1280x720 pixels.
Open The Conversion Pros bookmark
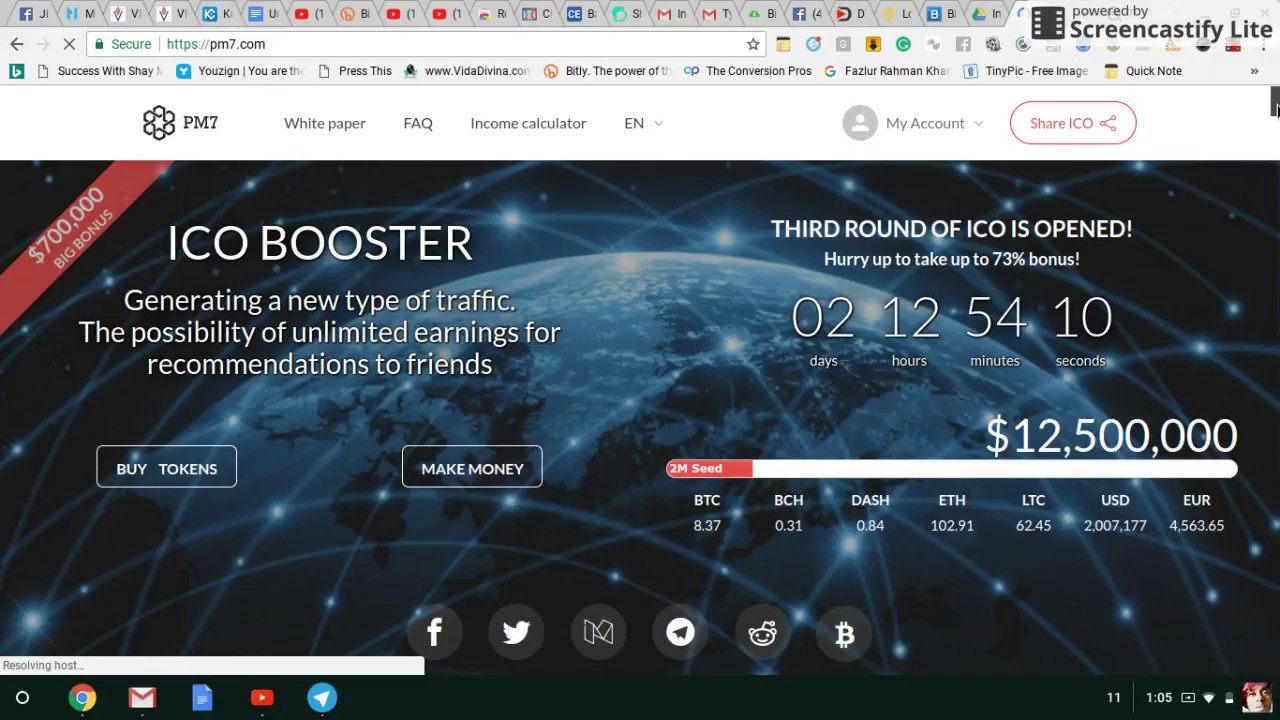click(x=748, y=71)
